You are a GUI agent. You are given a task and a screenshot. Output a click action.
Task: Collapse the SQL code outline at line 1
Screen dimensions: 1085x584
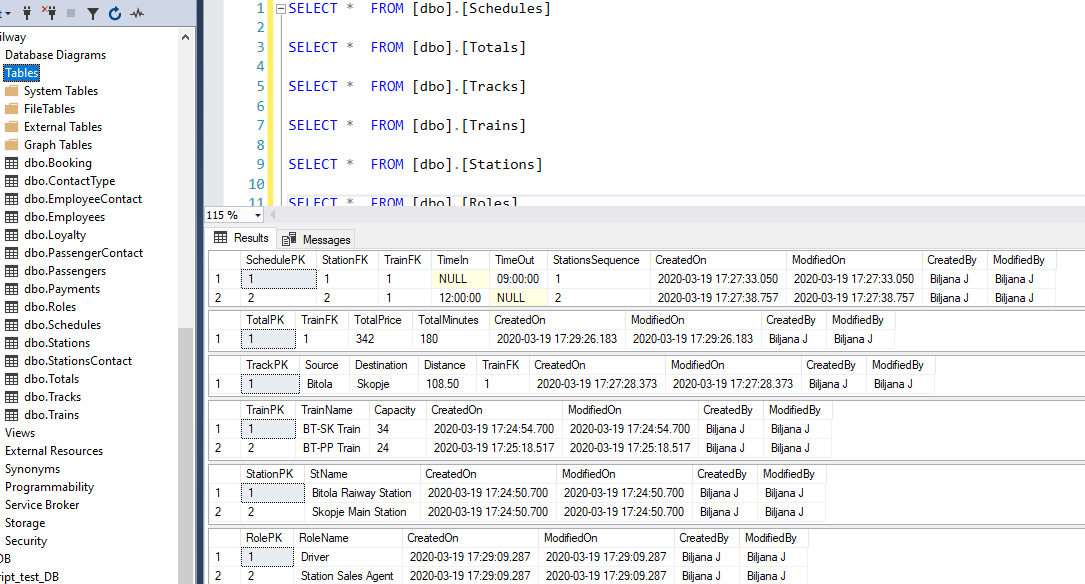[x=280, y=9]
